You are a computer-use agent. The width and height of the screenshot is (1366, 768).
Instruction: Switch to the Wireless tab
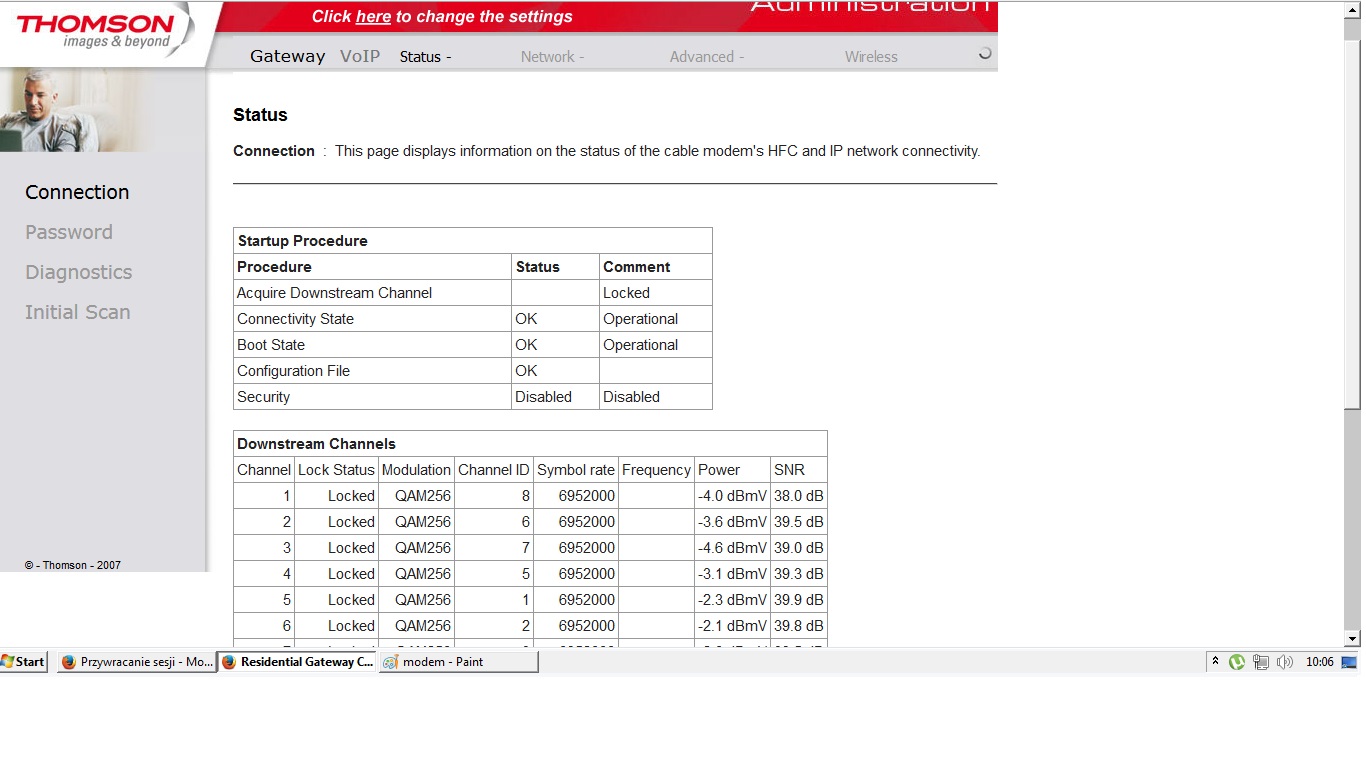coord(871,57)
